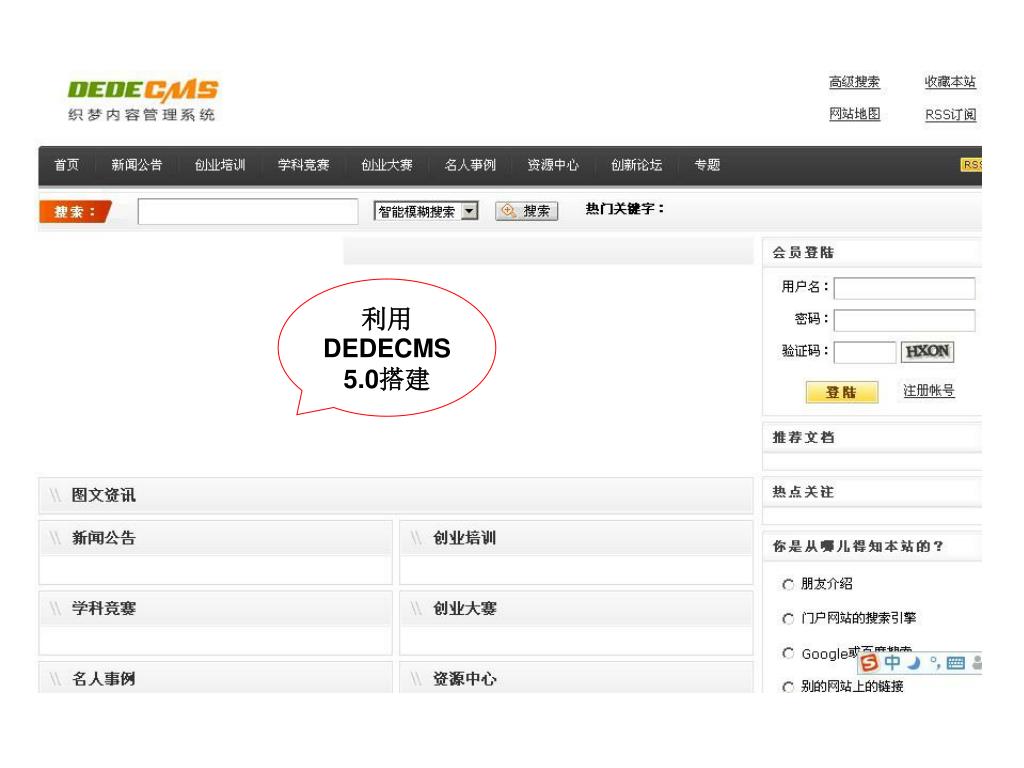Click the 创业培训 section heading in content area
This screenshot has width=1024, height=768.
(x=464, y=538)
